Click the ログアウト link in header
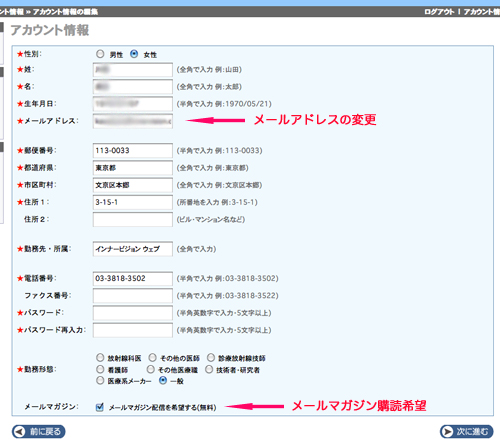Image resolution: width=500 pixels, height=442 pixels. (x=439, y=12)
